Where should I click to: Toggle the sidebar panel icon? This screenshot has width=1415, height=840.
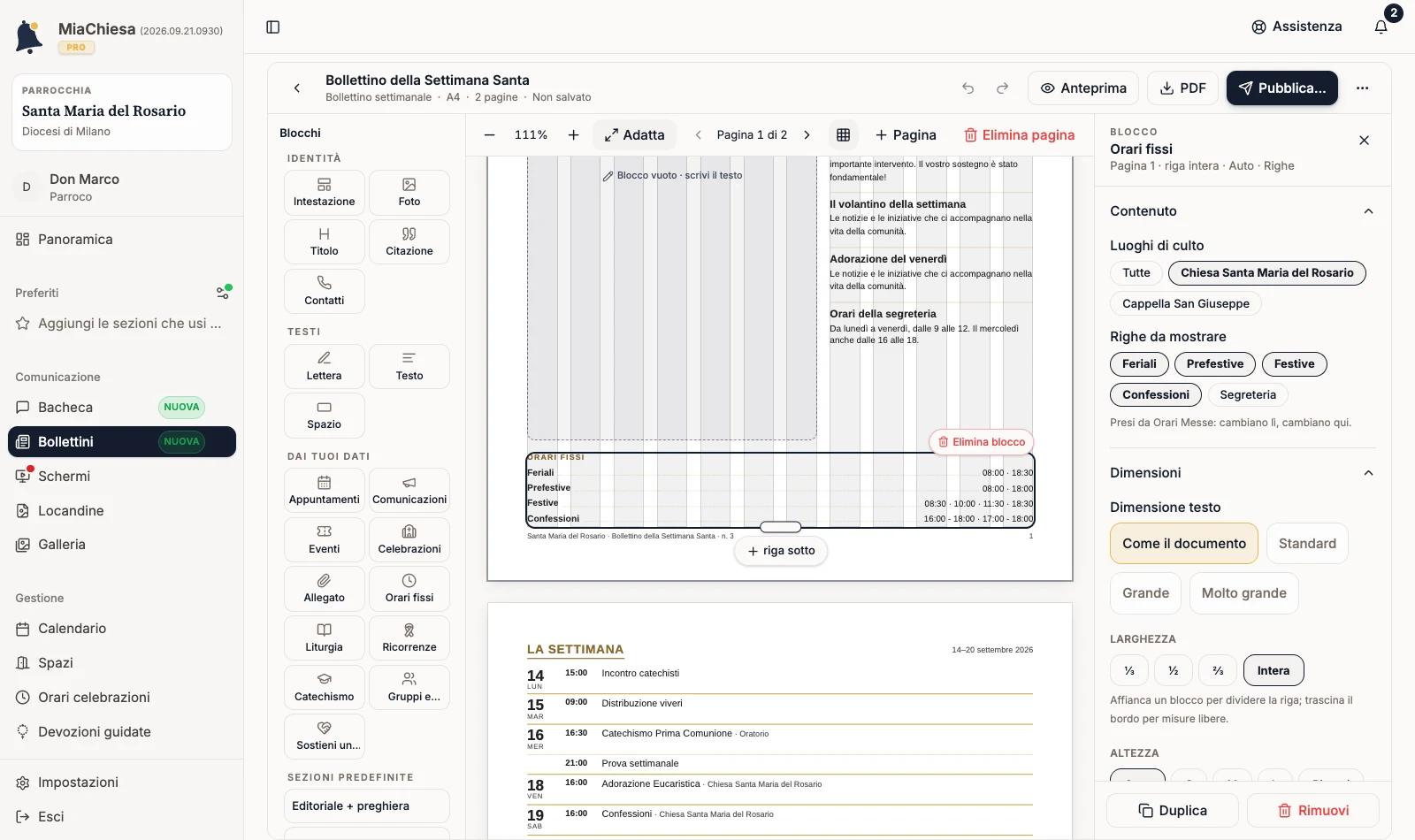273,27
